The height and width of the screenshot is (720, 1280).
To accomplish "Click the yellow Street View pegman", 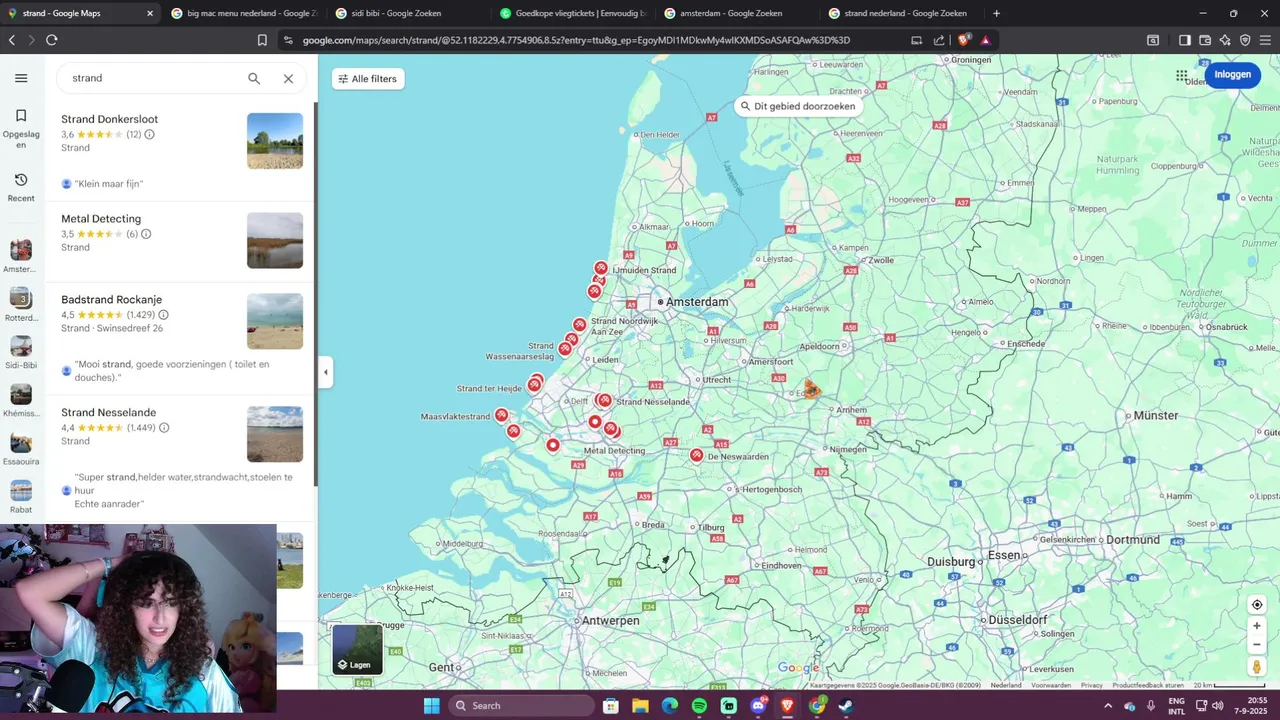I will pos(1257,666).
